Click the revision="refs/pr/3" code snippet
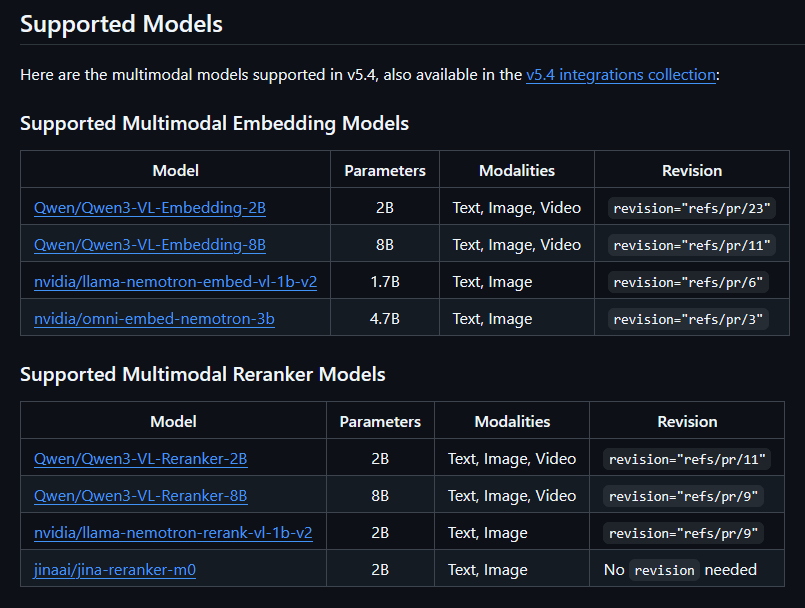This screenshot has width=805, height=608. tap(688, 320)
